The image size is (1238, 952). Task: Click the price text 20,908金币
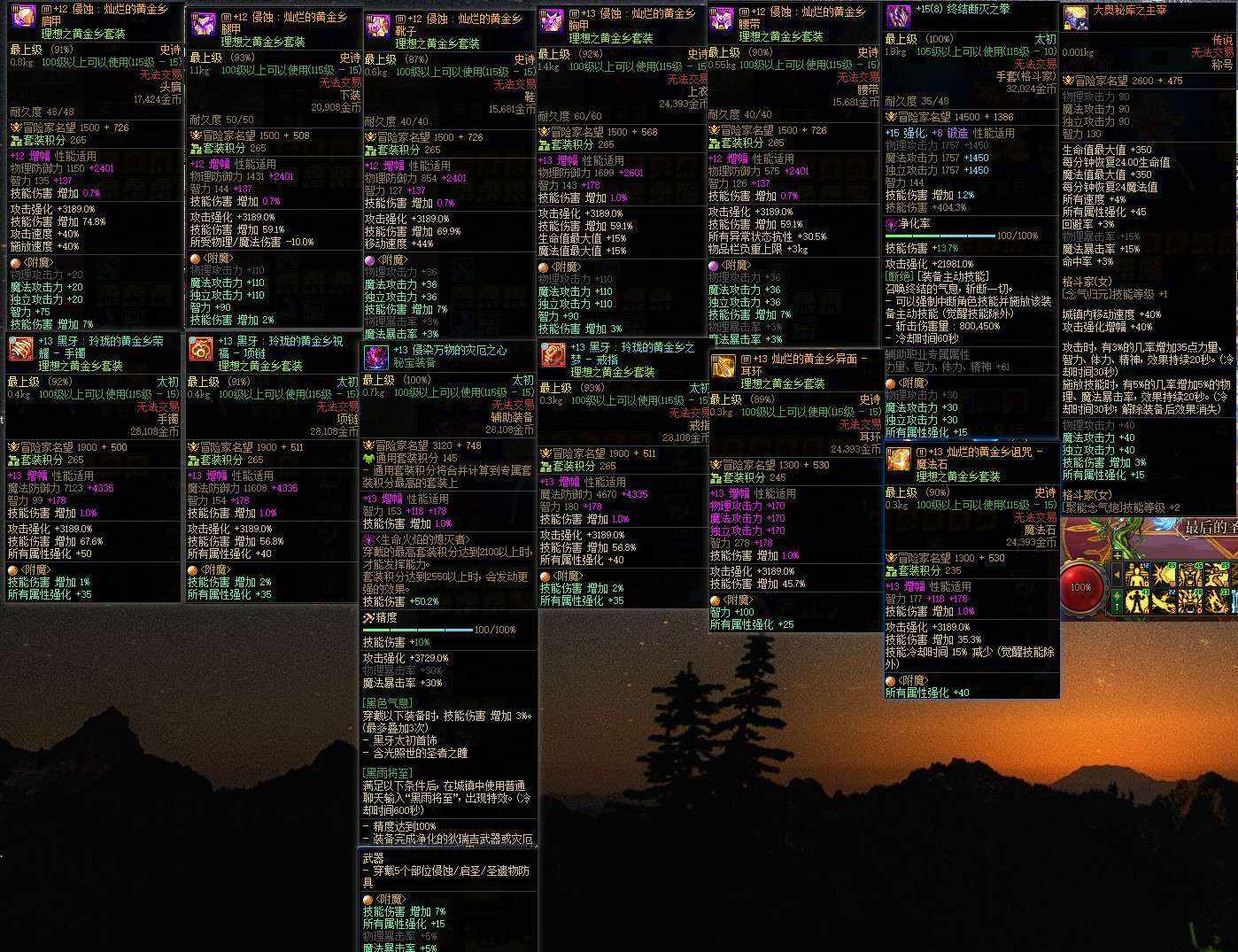[336, 107]
